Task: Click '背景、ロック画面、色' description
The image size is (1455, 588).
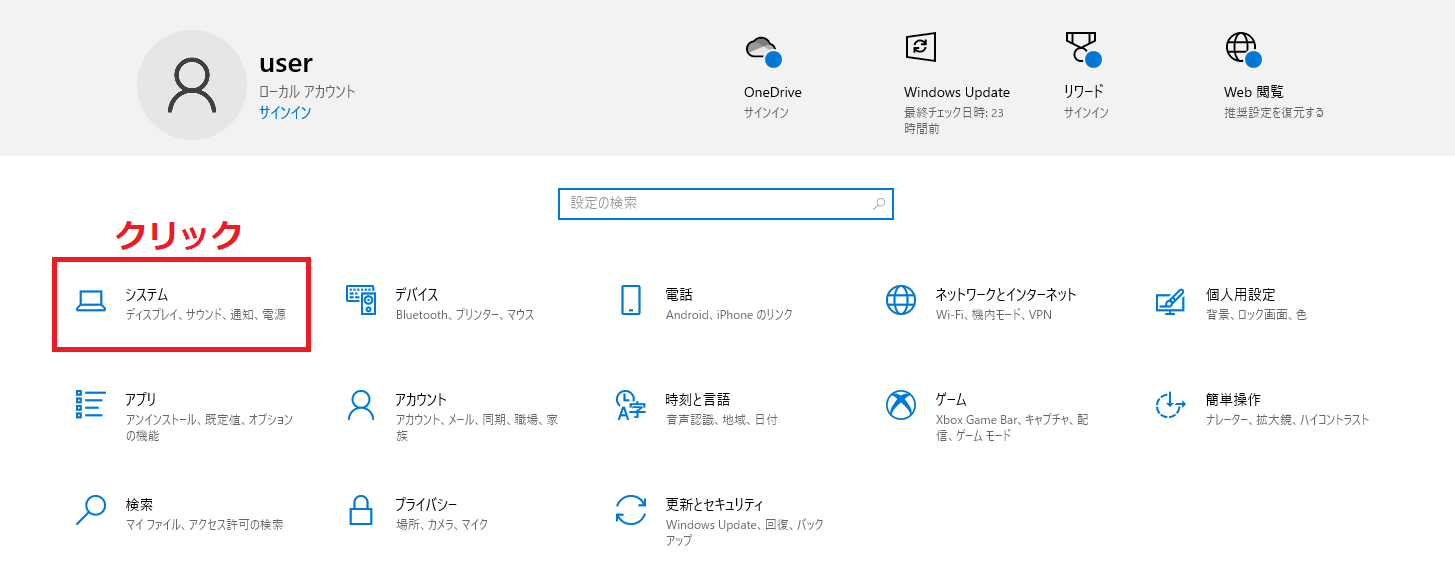Action: pyautogui.click(x=1256, y=314)
